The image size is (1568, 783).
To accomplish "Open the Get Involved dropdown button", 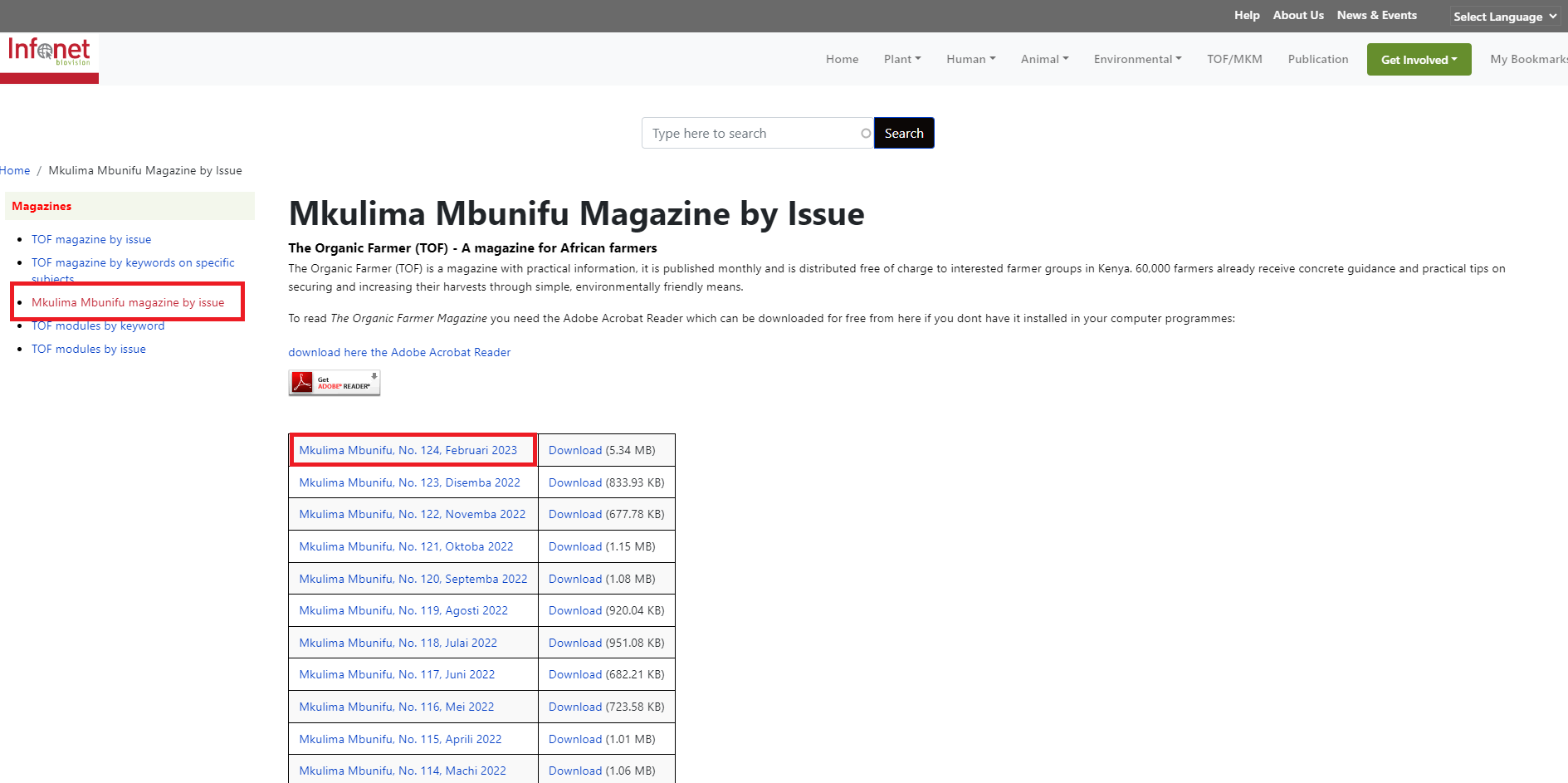I will click(1419, 60).
